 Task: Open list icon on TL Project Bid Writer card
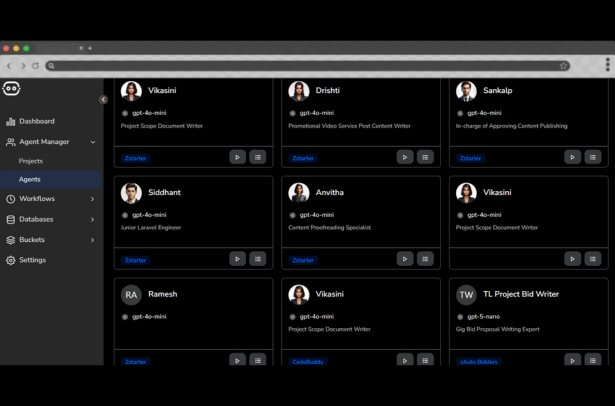[x=592, y=360]
